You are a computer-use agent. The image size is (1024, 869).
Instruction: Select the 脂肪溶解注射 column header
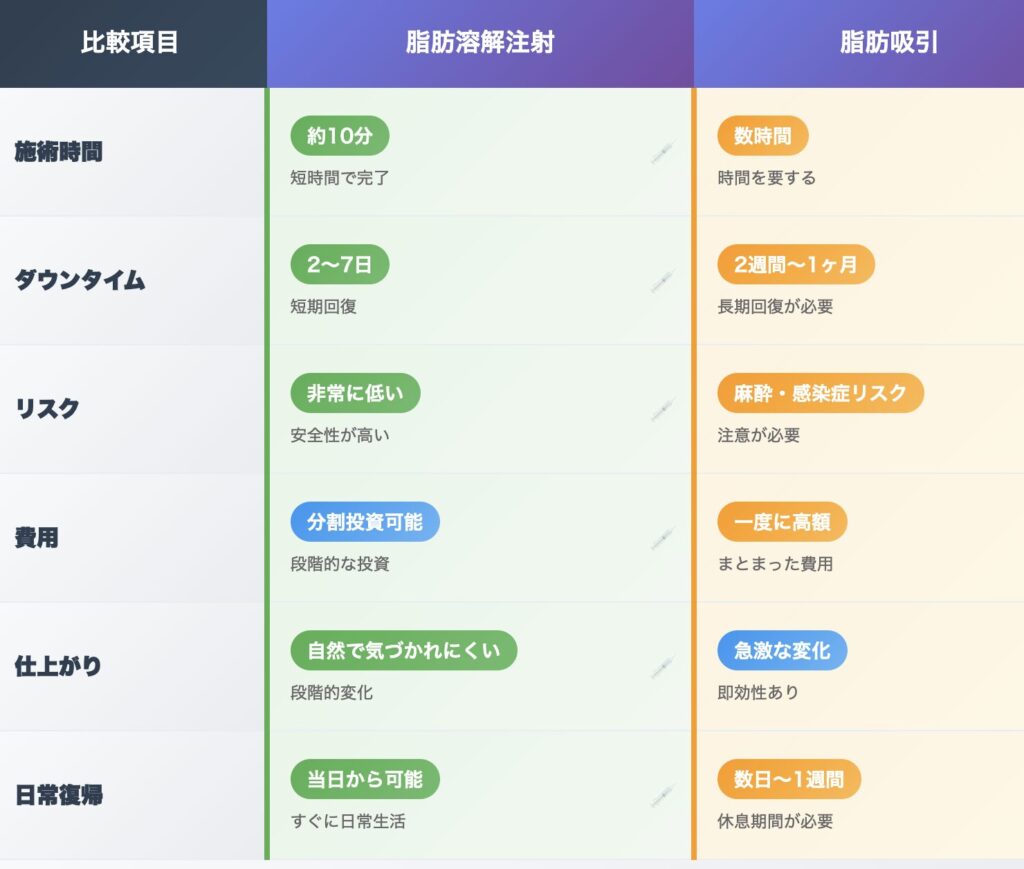click(x=480, y=43)
